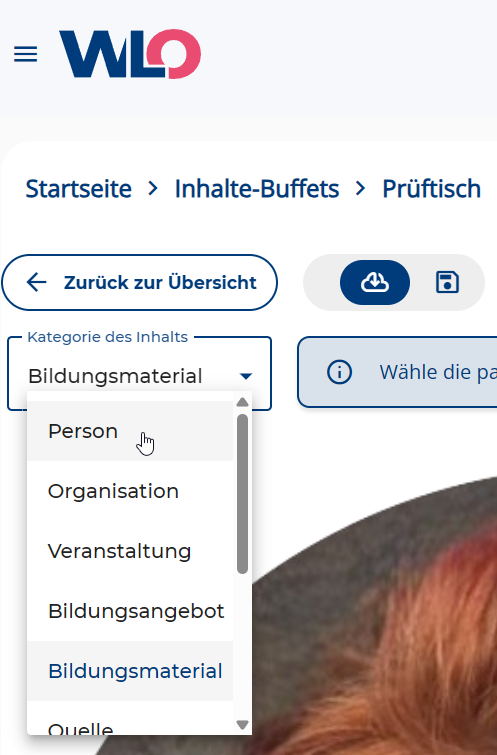Go to Startseite breadcrumb
Screen dimensions: 497x755
click(x=78, y=188)
